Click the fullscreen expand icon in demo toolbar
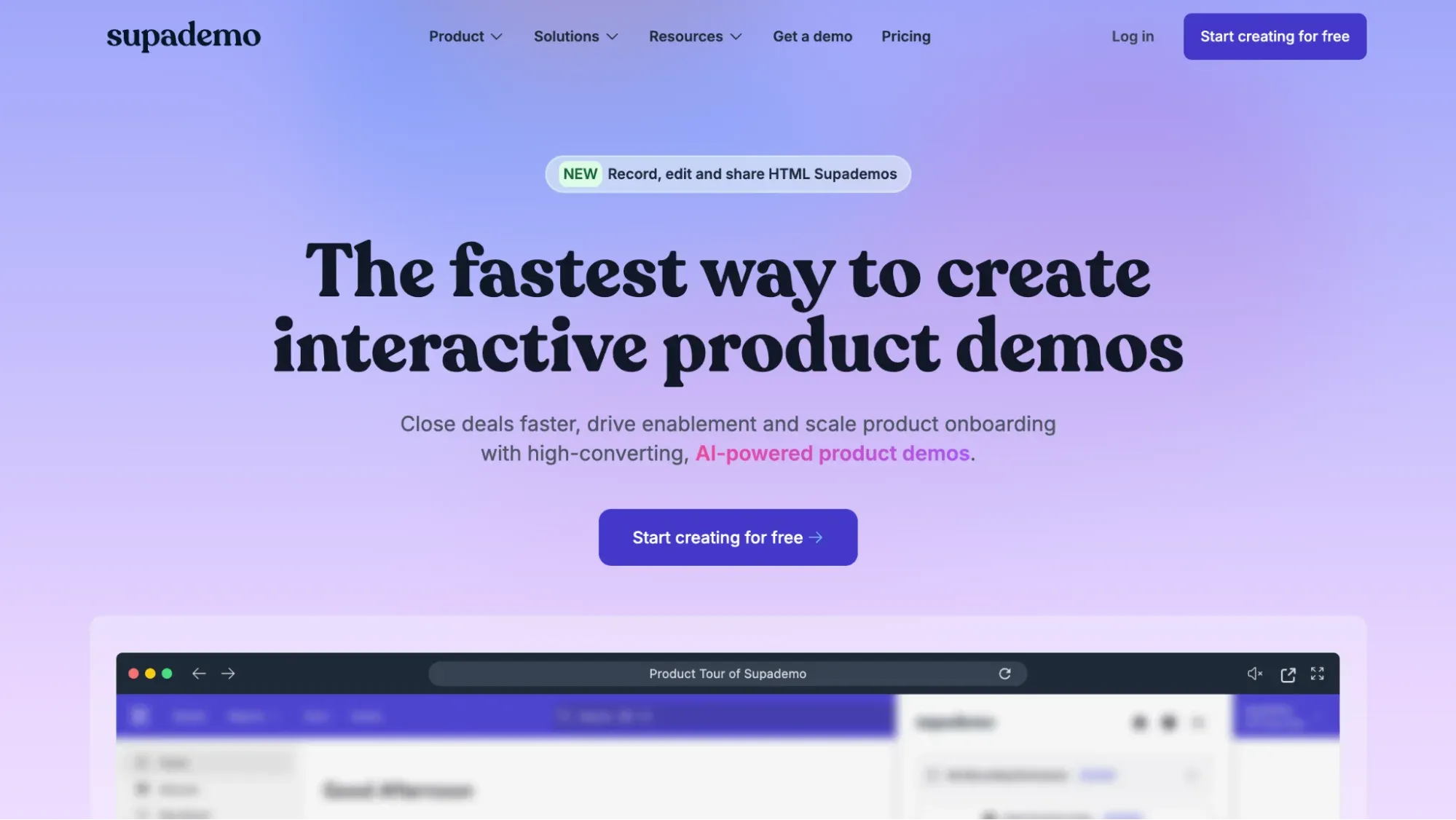 1317,673
